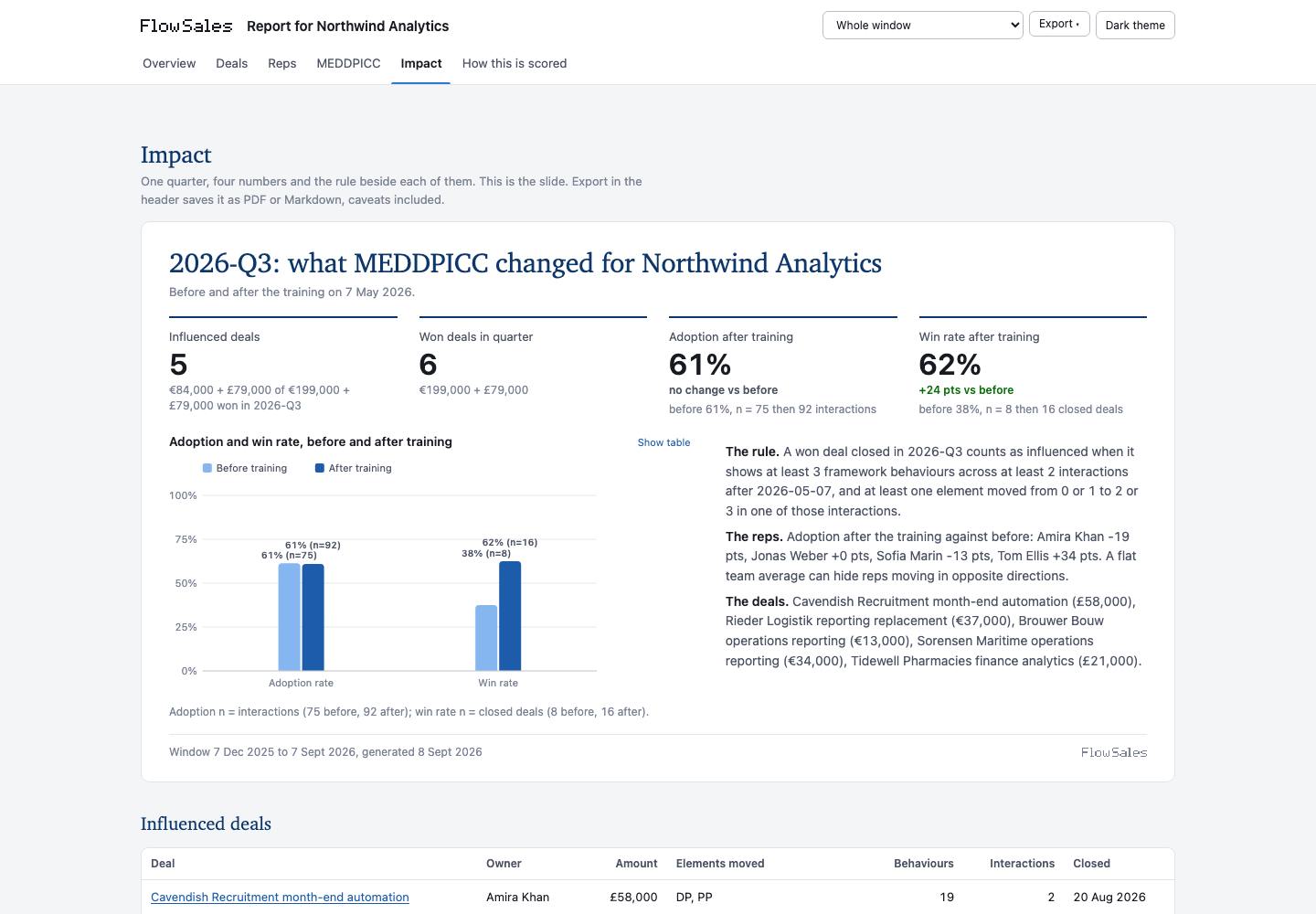The image size is (1316, 914).
Task: Click the 'Window 7 Dec 2025 to 7 Sept 2026' footer text
Action: (325, 752)
